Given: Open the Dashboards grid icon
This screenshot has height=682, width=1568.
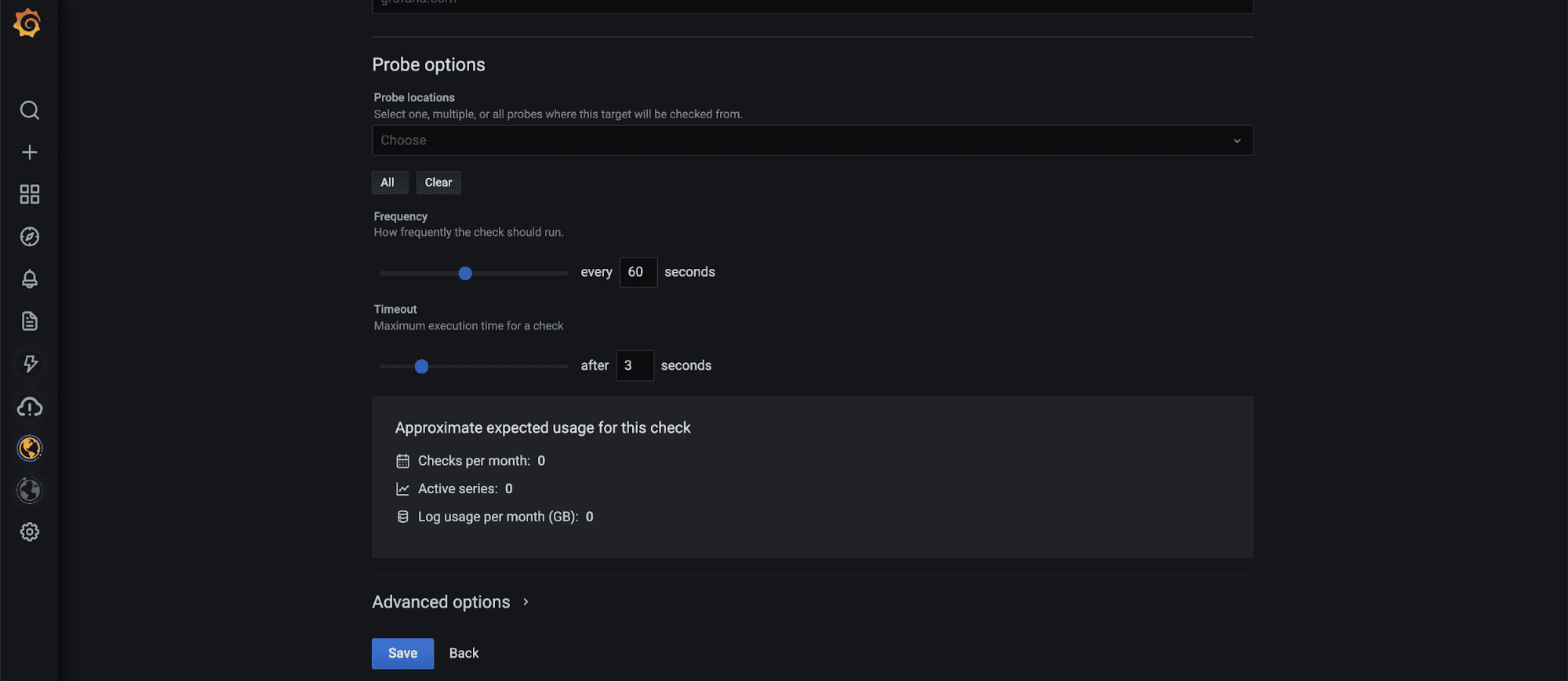Looking at the screenshot, I should pos(30,194).
